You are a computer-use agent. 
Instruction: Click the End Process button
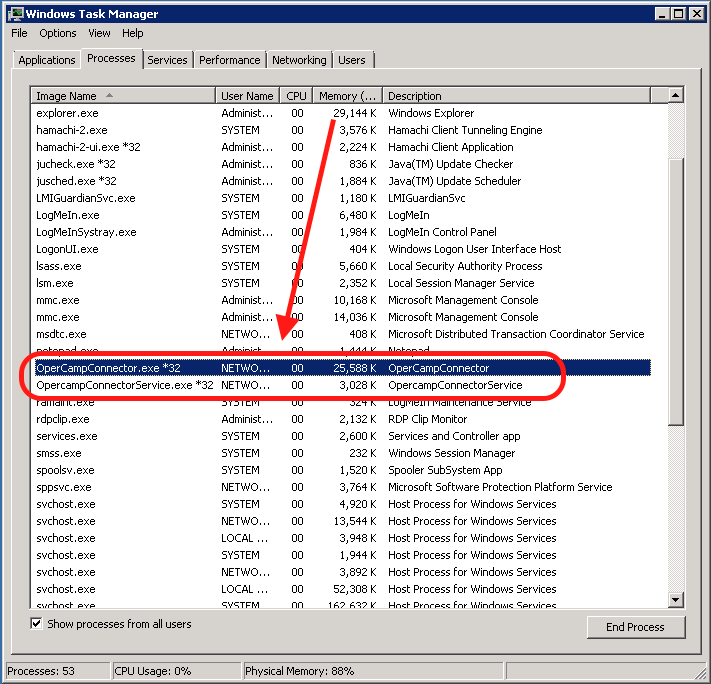point(635,627)
